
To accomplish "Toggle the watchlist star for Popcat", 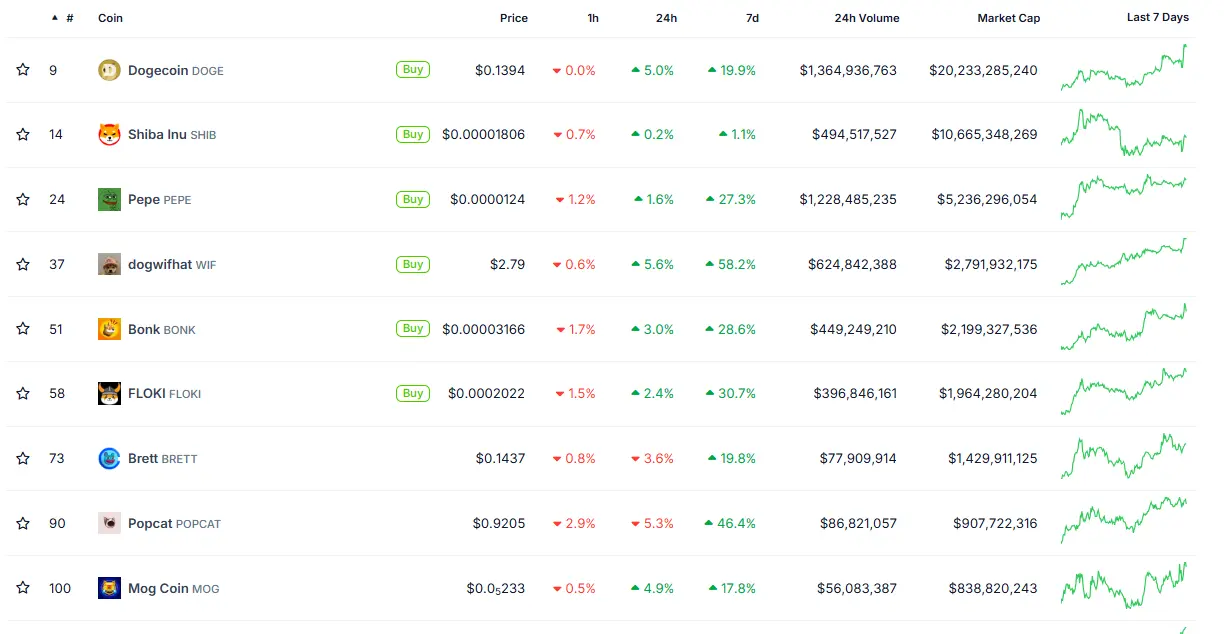I will [22, 523].
